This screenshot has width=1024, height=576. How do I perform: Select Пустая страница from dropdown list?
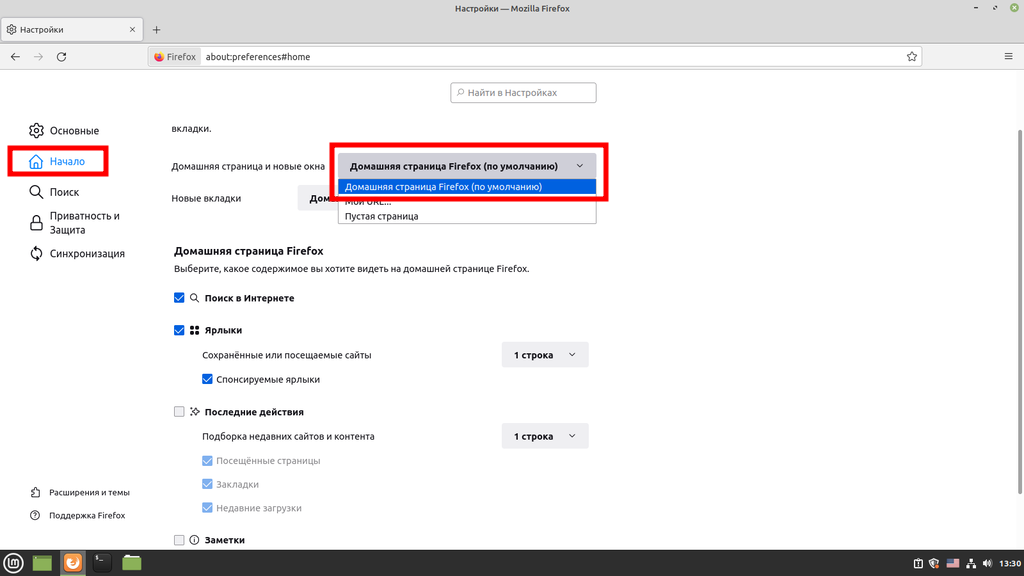coord(381,216)
